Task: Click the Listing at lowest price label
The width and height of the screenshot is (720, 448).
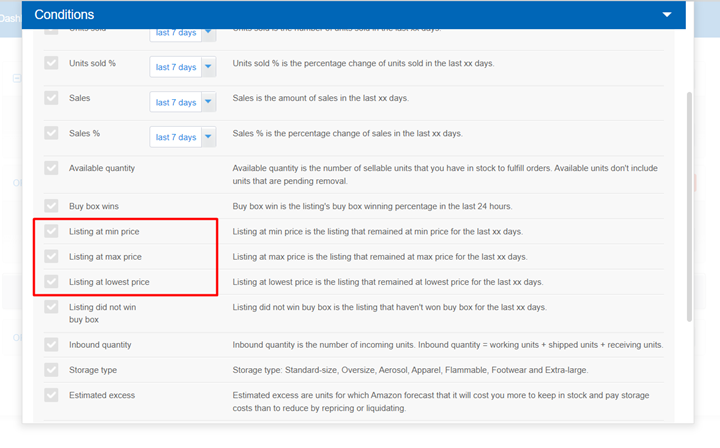Action: (109, 282)
